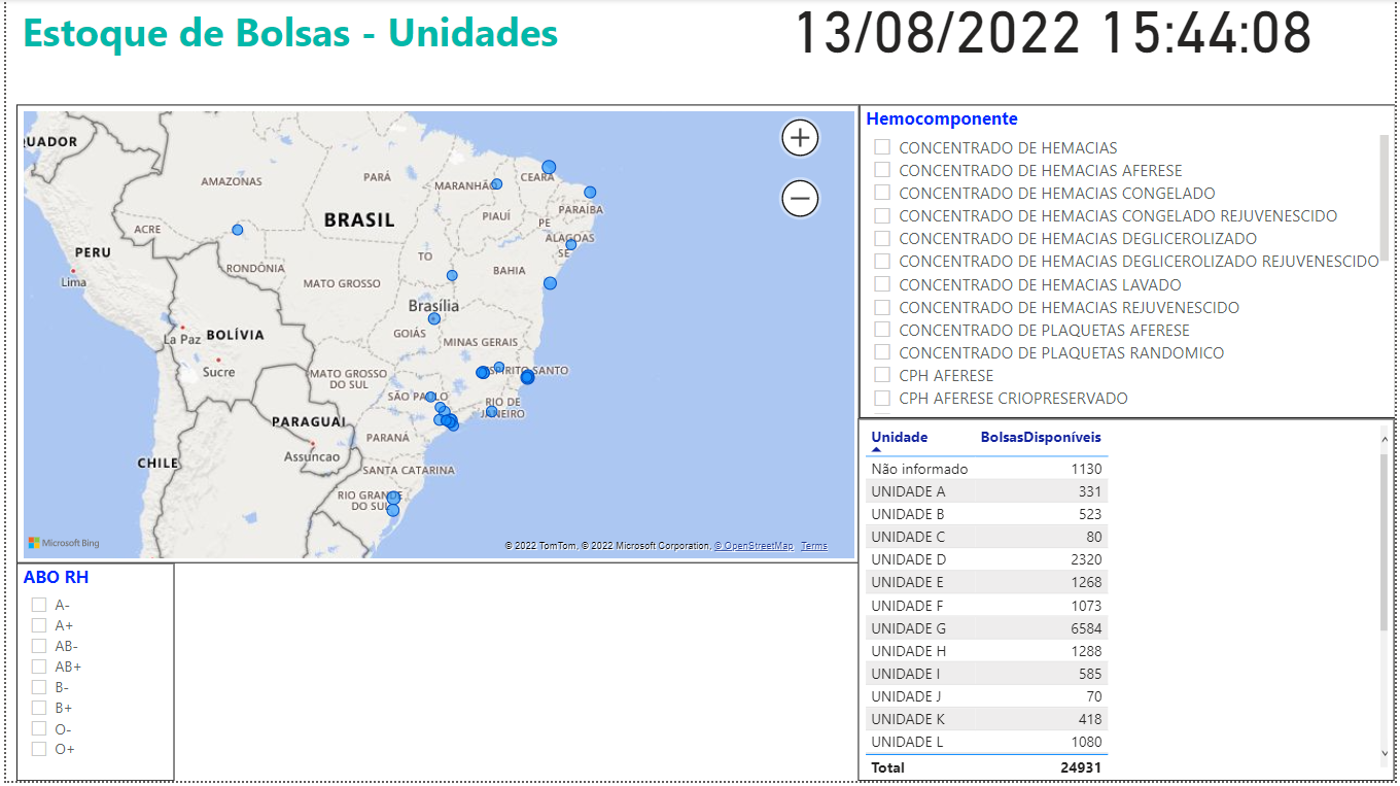Select the A+ blood type checkbox
This screenshot has width=1400, height=786.
click(x=39, y=624)
